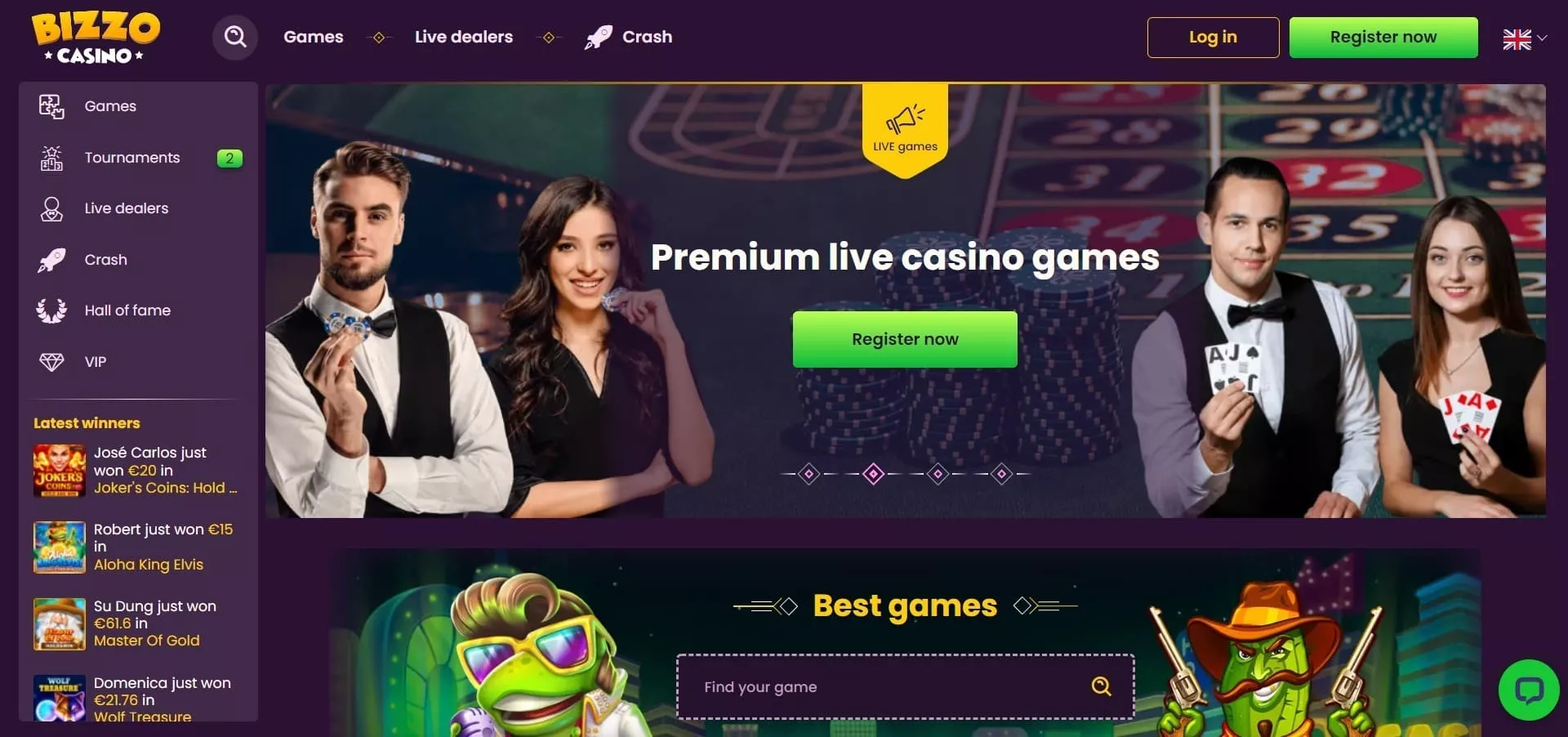This screenshot has width=1568, height=737.
Task: Click the Log in button
Action: [x=1213, y=38]
